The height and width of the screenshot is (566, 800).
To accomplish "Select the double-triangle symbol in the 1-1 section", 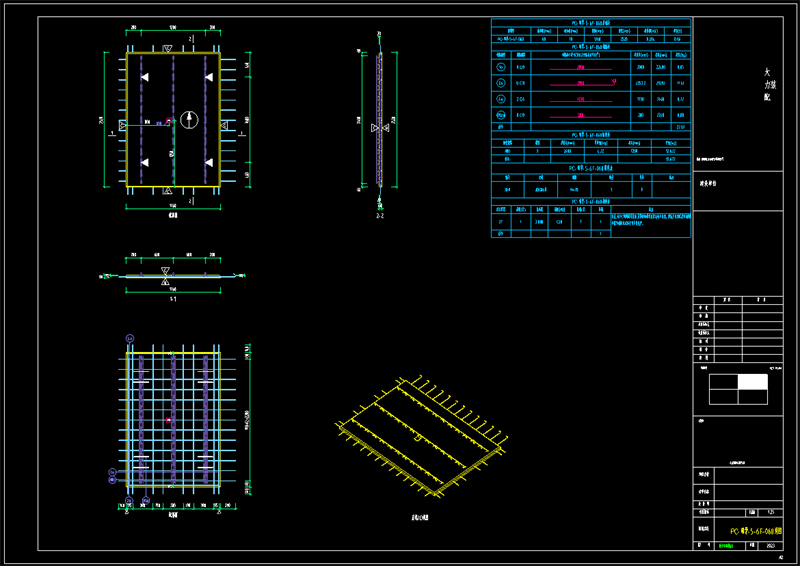I will 165,276.
